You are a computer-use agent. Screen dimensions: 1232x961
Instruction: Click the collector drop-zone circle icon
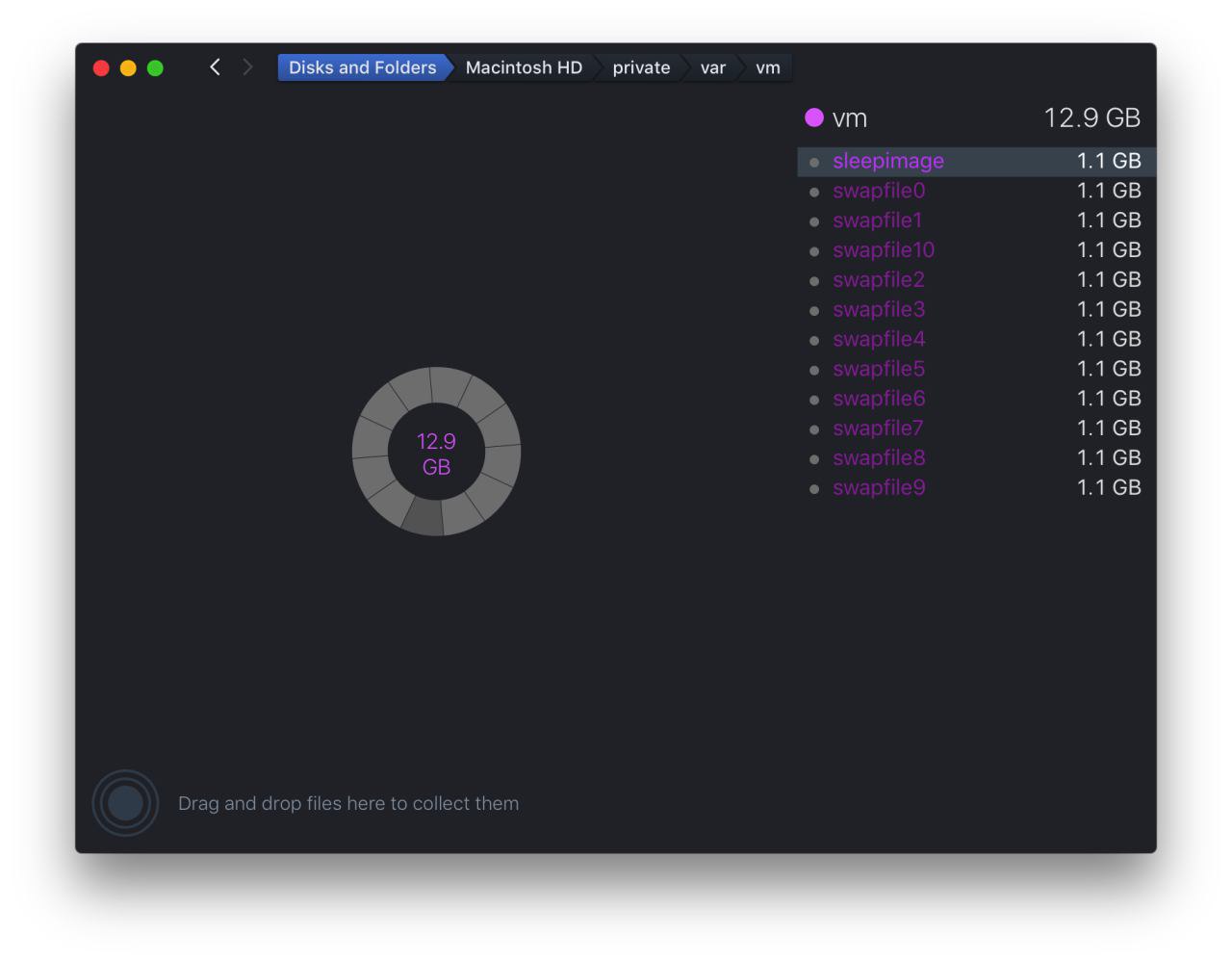click(x=125, y=803)
